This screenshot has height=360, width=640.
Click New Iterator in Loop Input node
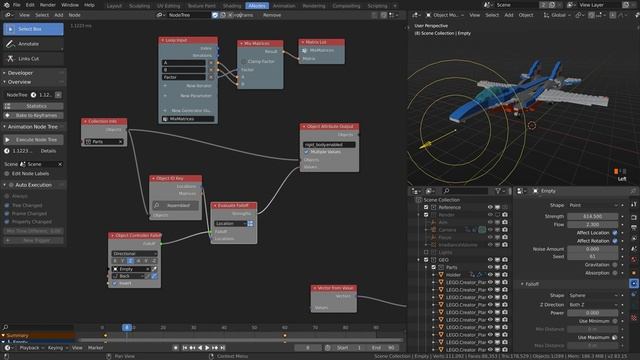[188, 86]
